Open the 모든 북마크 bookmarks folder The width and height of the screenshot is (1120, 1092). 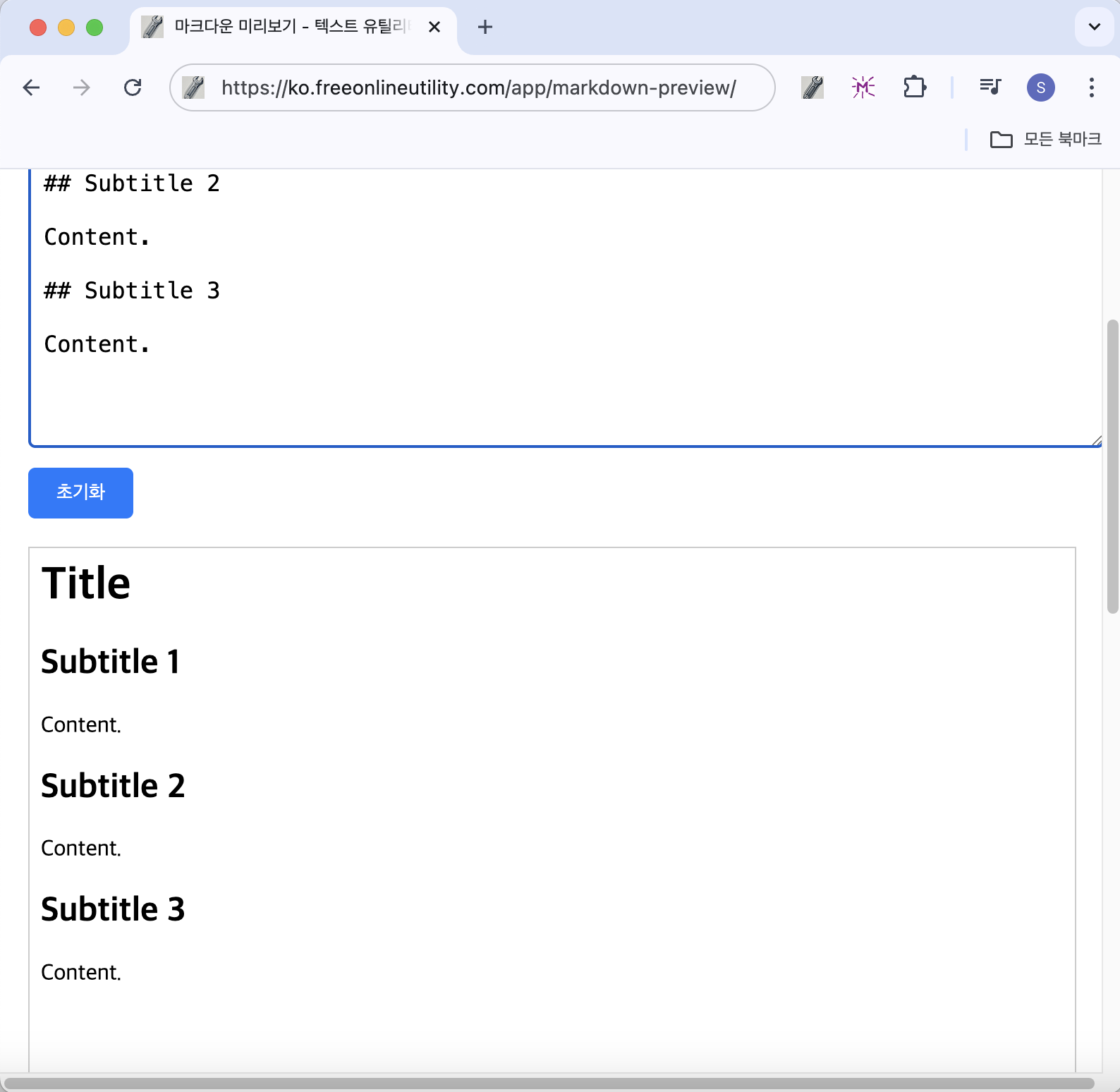coord(1045,140)
